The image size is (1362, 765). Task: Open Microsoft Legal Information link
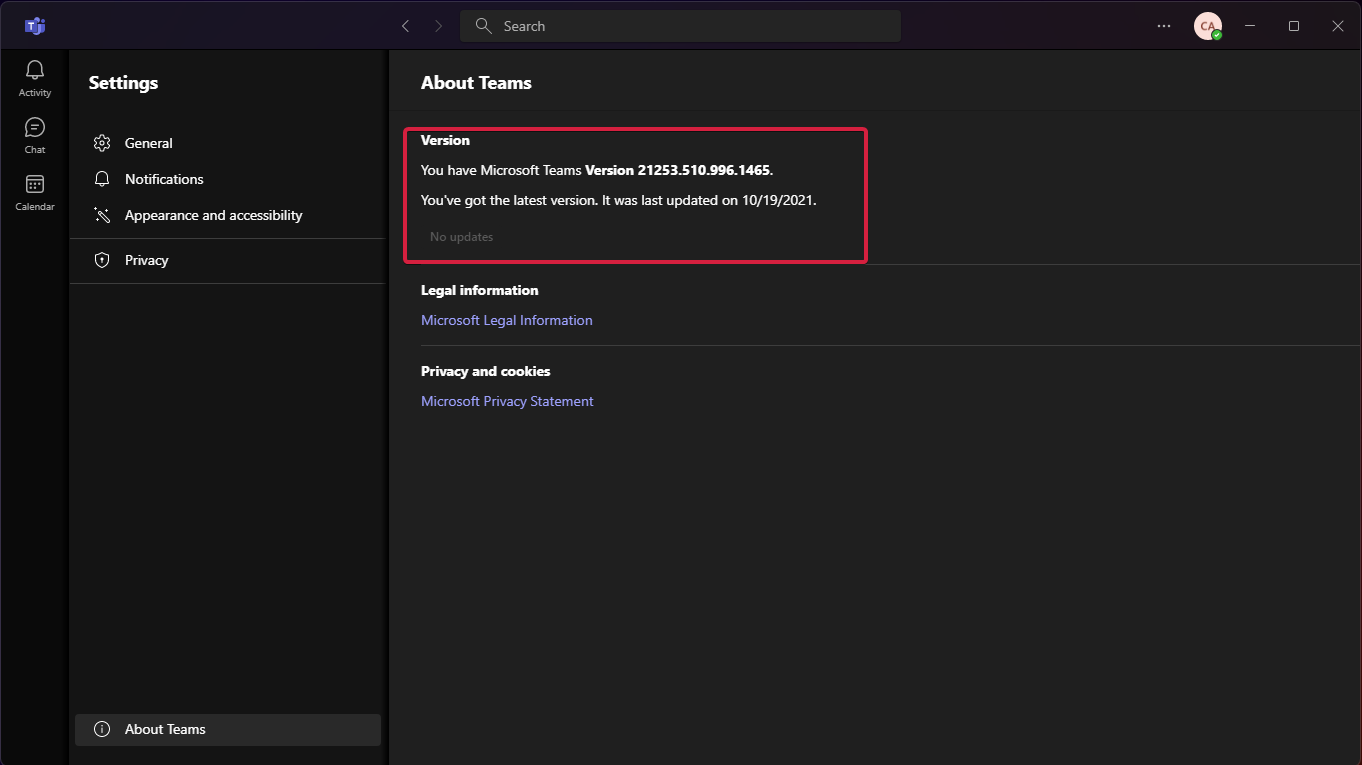pos(507,320)
